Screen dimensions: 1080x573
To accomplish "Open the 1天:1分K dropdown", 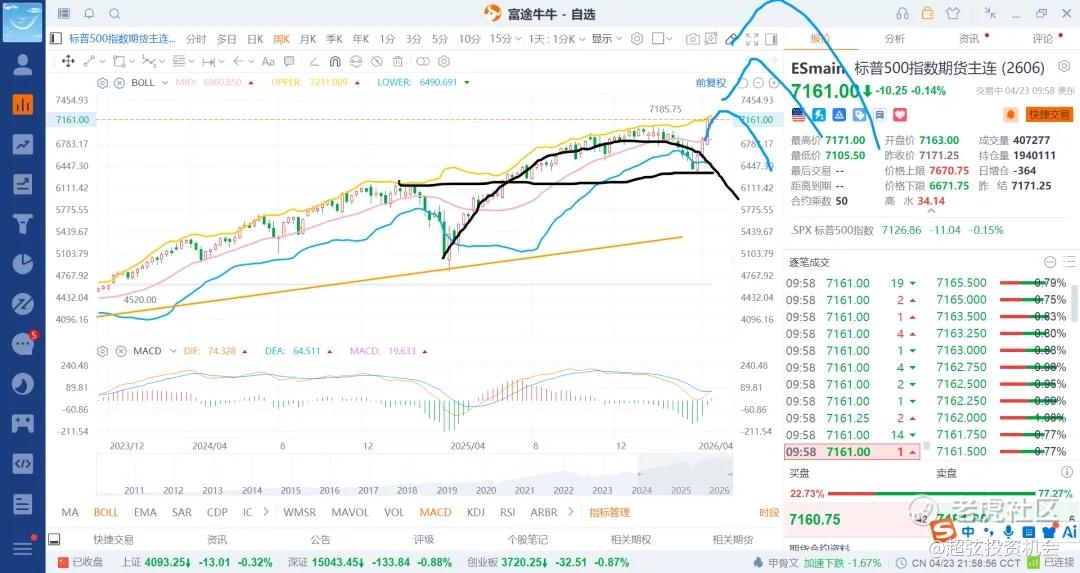I will click(557, 39).
